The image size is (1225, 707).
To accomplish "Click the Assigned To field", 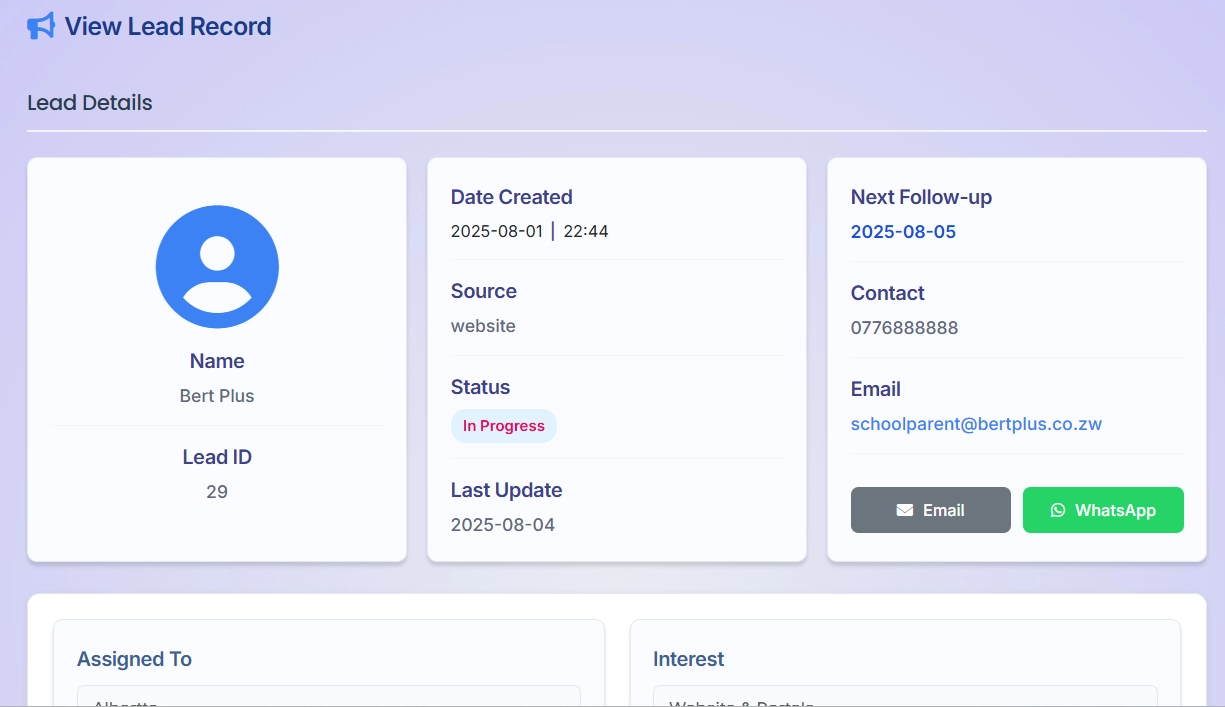I will [x=328, y=696].
